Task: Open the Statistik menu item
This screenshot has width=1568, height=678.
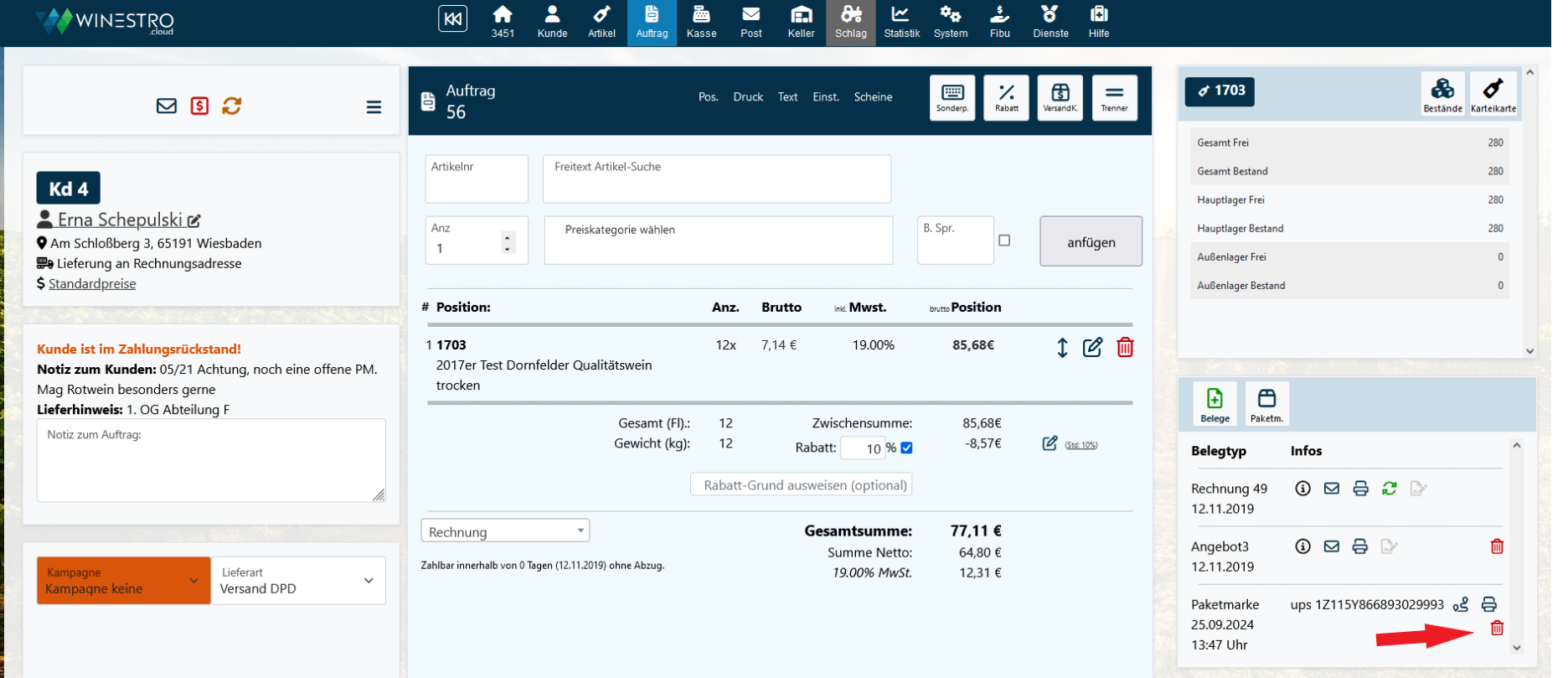Action: (901, 23)
